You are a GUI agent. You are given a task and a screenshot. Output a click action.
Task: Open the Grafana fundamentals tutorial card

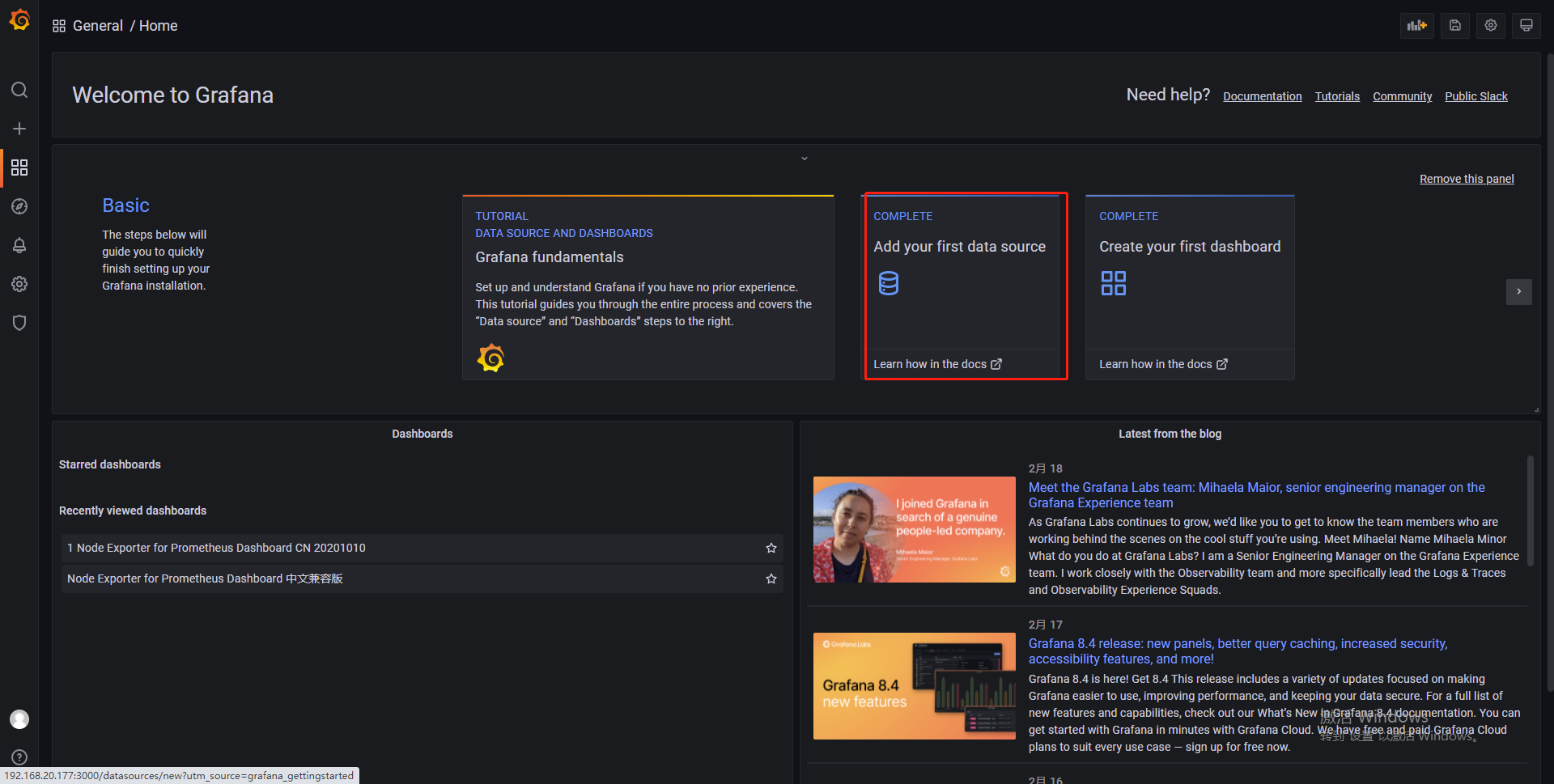[648, 286]
